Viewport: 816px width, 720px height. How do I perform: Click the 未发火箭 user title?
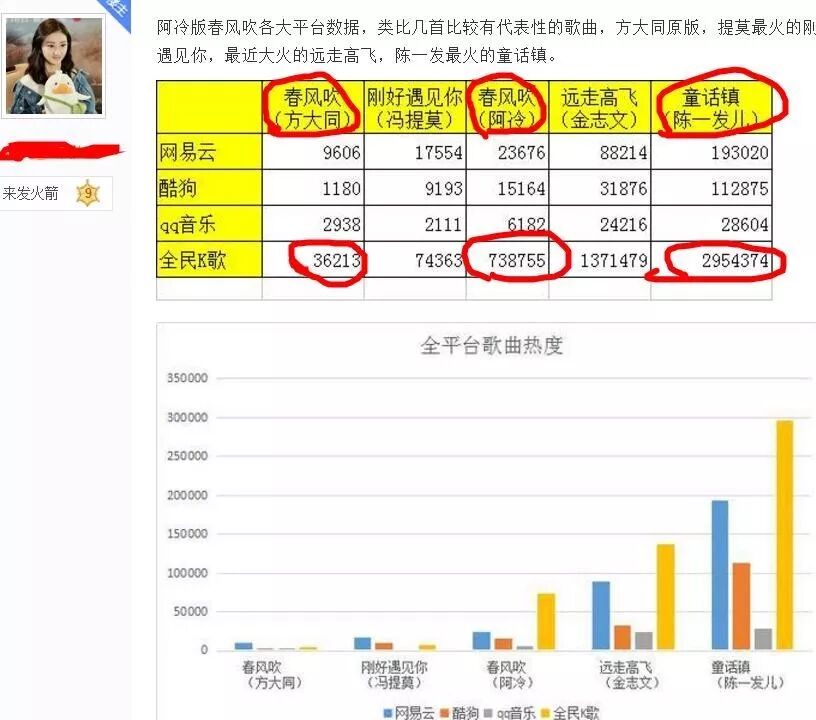(30, 194)
